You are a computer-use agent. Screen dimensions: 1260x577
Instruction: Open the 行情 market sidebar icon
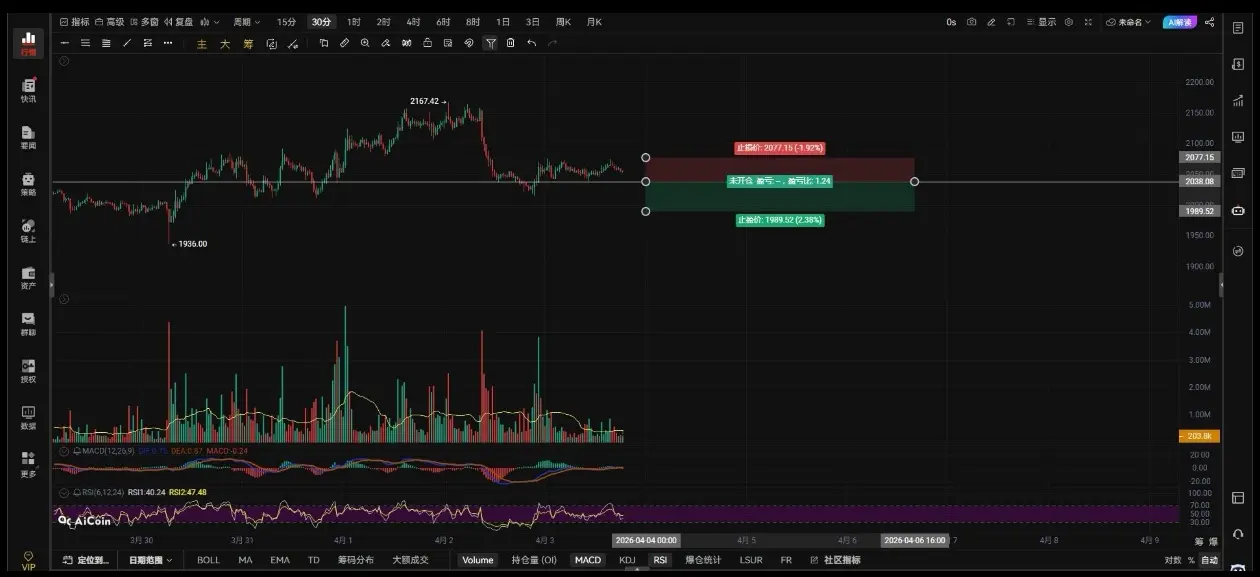28,42
